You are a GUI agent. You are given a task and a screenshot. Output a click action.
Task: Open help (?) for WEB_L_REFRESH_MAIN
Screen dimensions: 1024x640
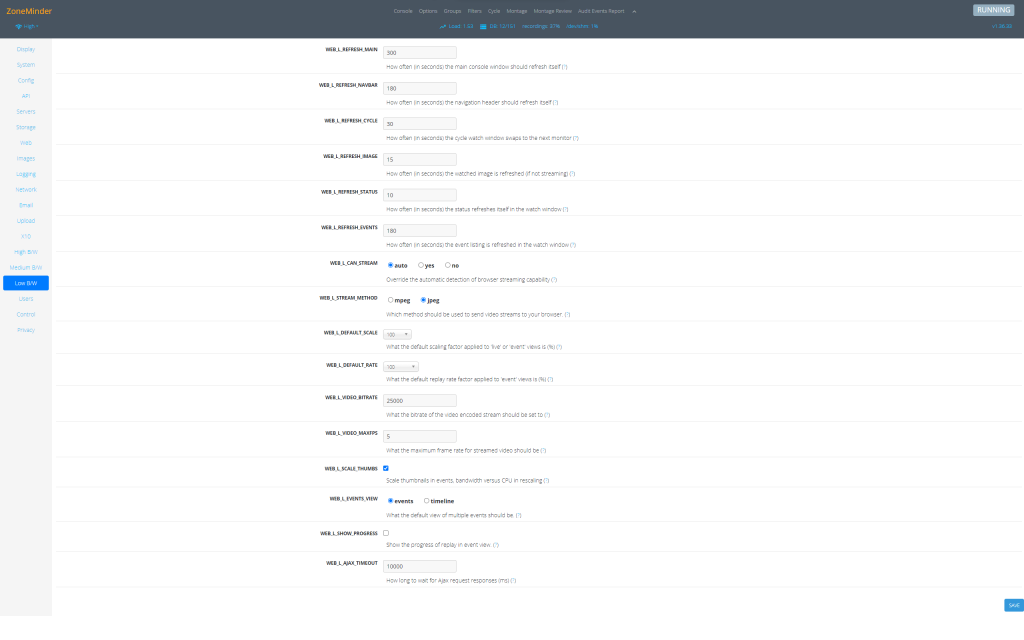pos(565,66)
